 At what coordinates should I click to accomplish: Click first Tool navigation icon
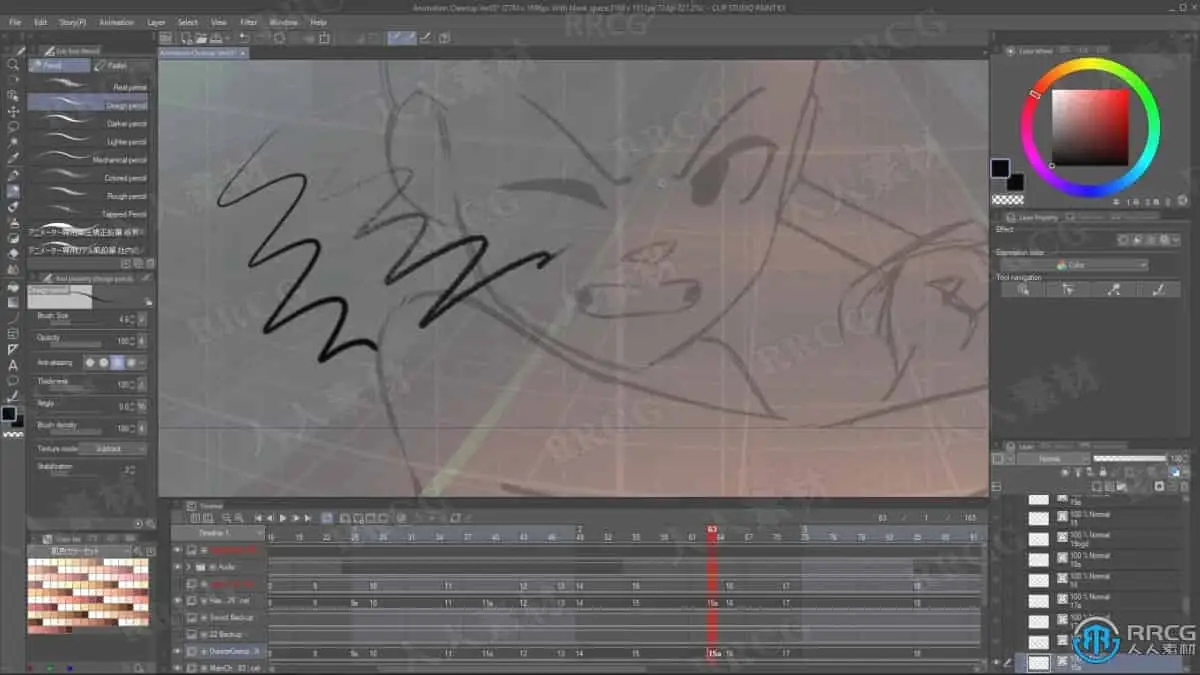[1022, 289]
